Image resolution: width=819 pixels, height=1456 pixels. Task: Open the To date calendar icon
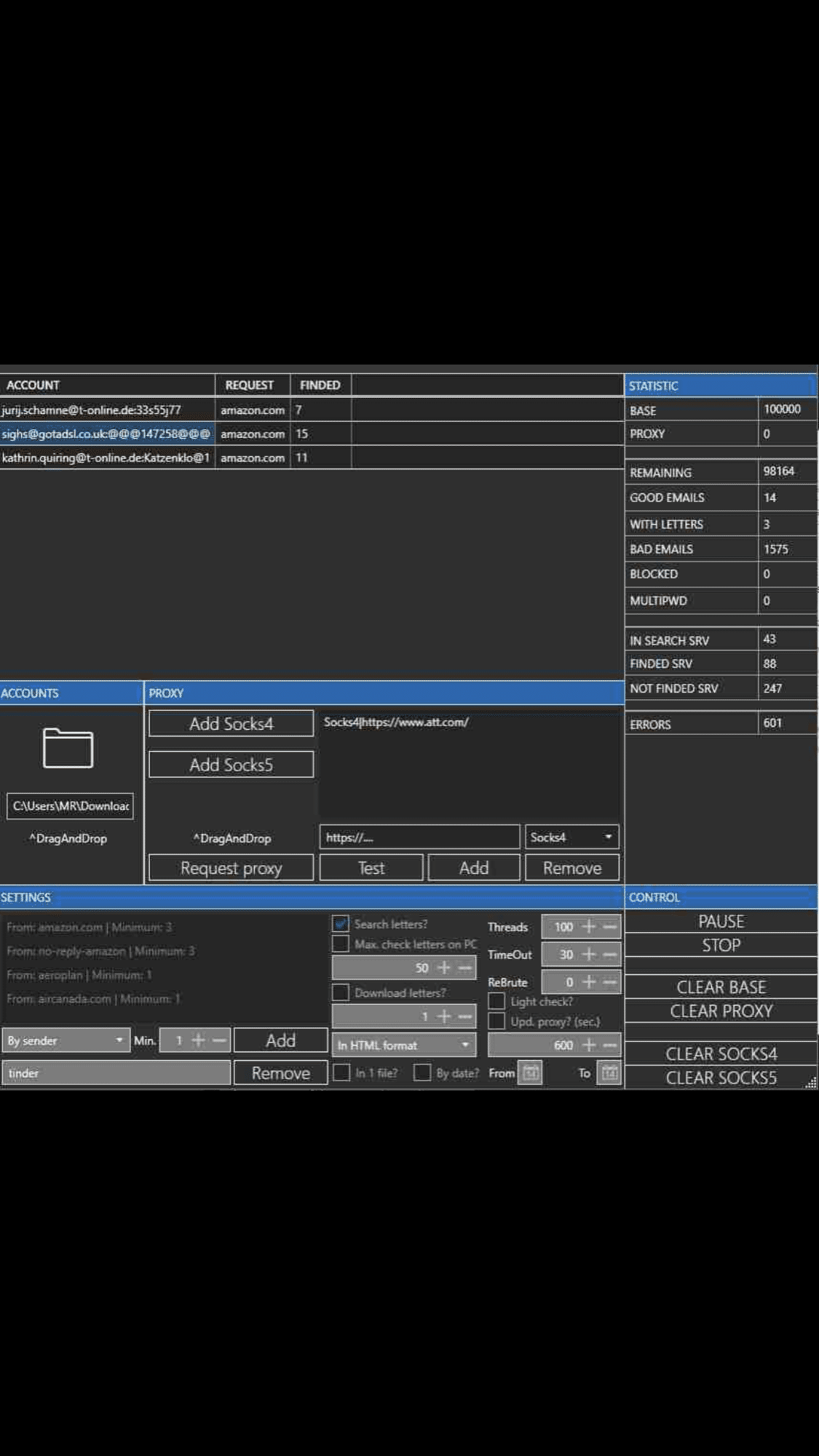(609, 1073)
